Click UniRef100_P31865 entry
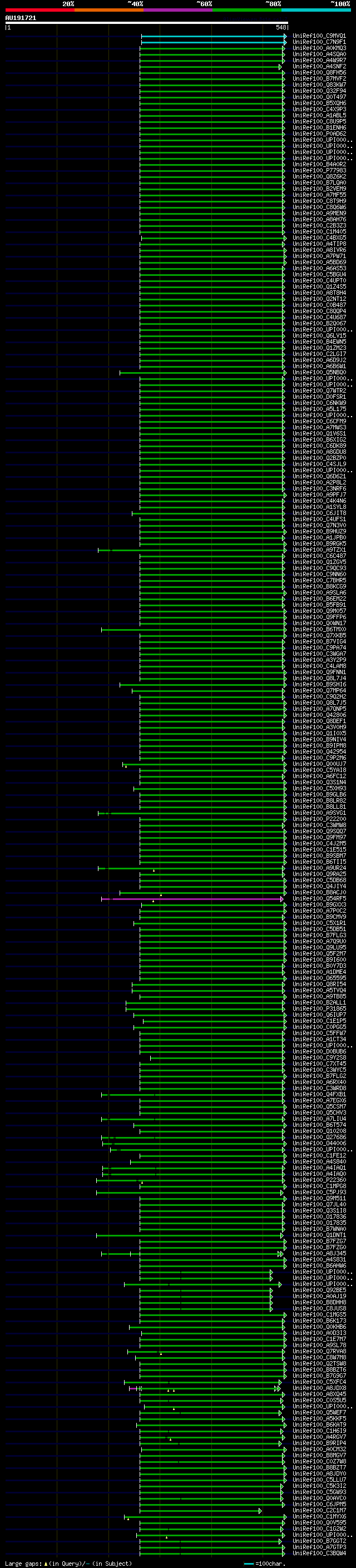 coord(319,1008)
